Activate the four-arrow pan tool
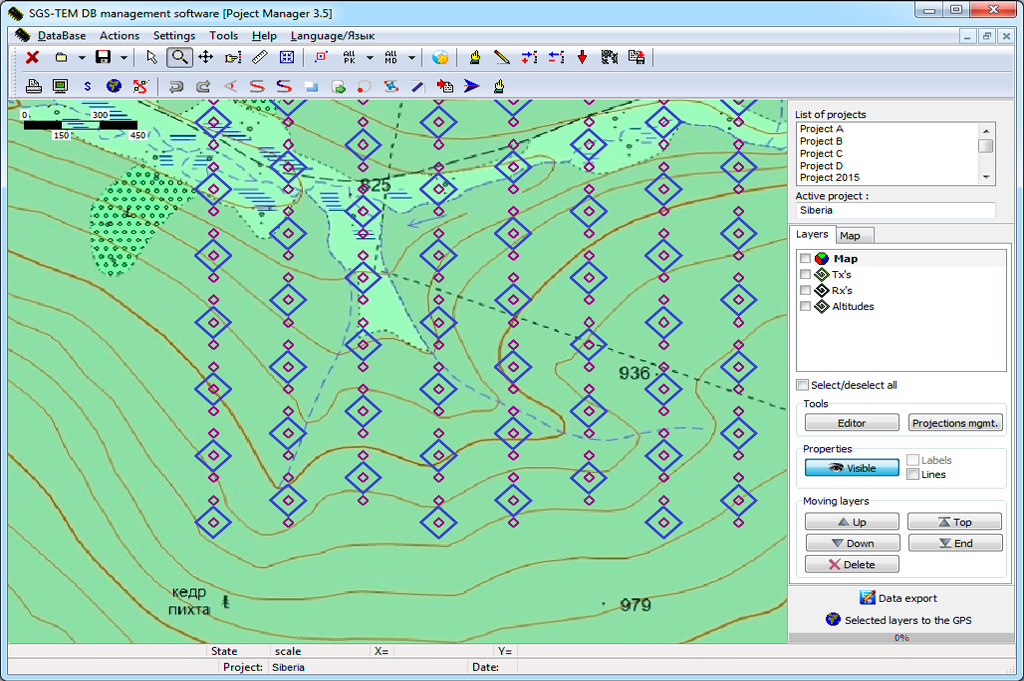Image resolution: width=1024 pixels, height=681 pixels. click(x=206, y=57)
